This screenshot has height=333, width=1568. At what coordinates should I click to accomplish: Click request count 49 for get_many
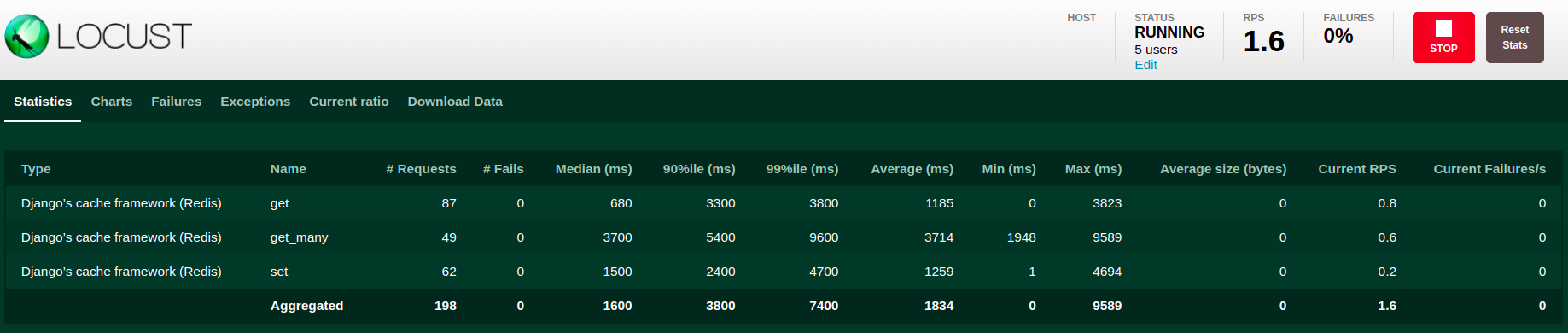(x=449, y=237)
